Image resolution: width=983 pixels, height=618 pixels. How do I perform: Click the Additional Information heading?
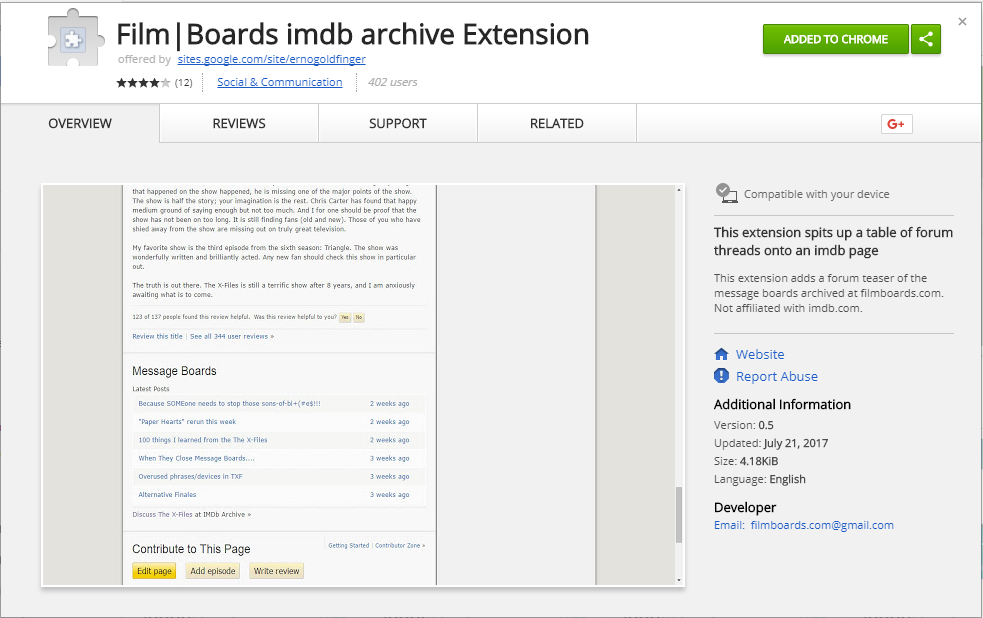point(782,404)
